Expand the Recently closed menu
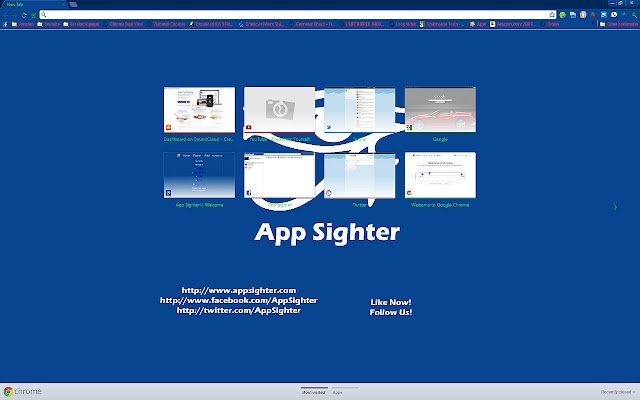This screenshot has height=400, width=640. 618,392
